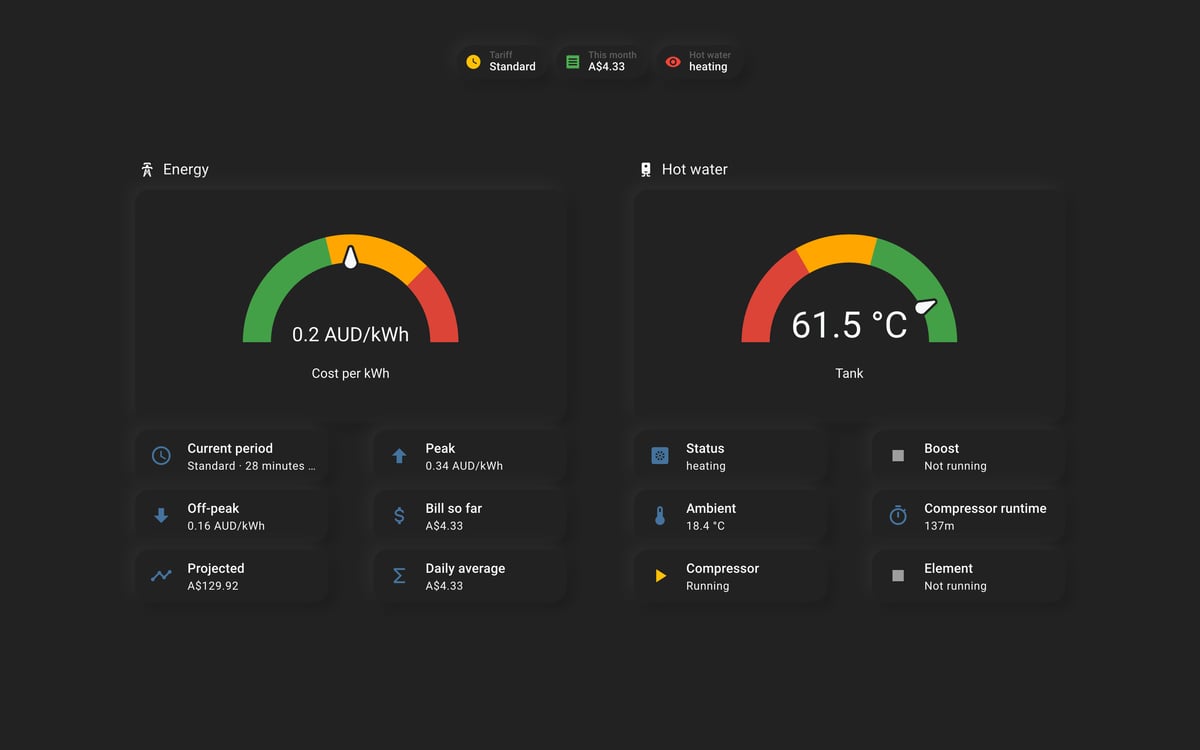1200x750 pixels.
Task: Open the Current period tile
Action: click(232, 456)
